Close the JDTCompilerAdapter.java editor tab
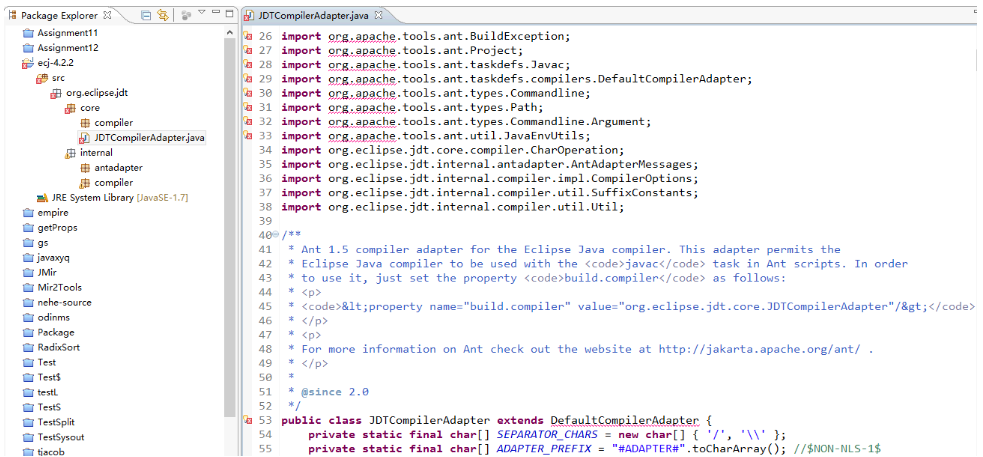Screen dimensions: 983x457 (379, 16)
